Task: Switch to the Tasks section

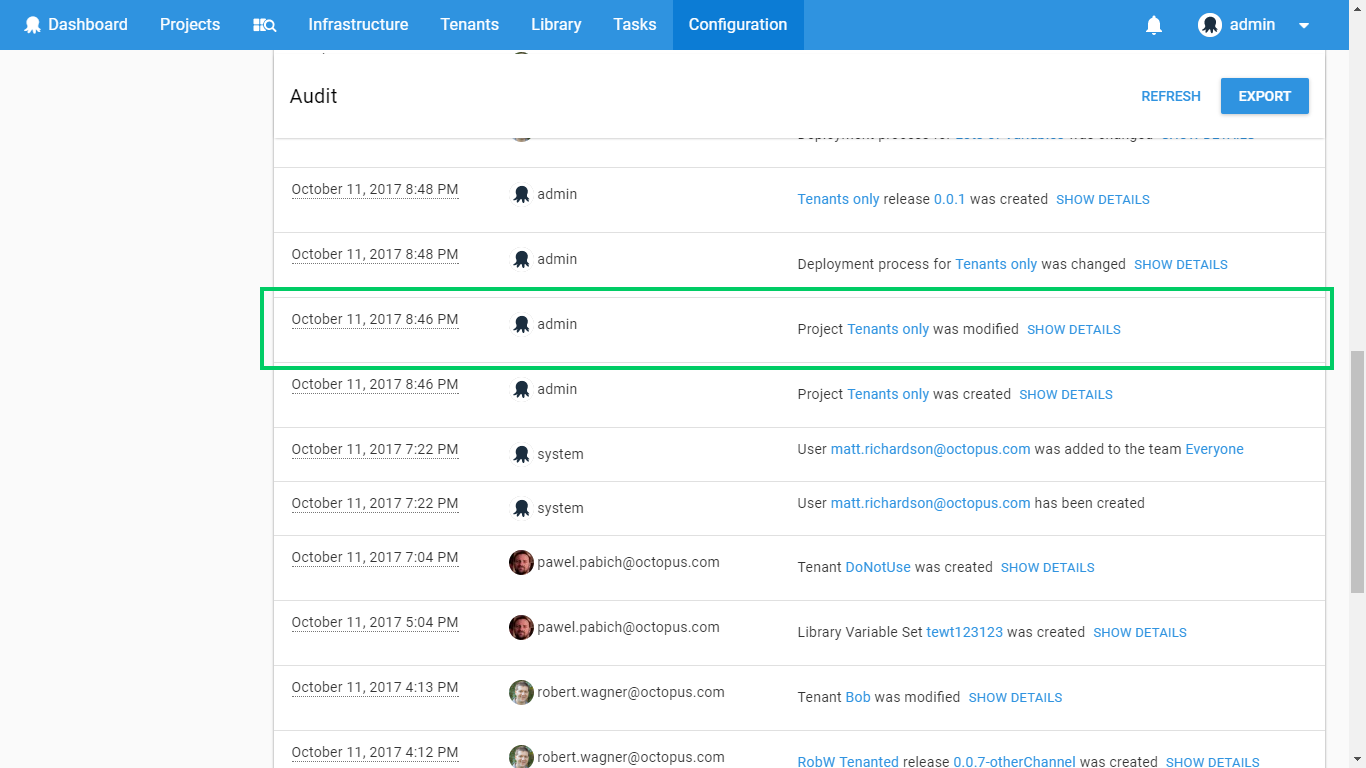Action: pyautogui.click(x=635, y=25)
